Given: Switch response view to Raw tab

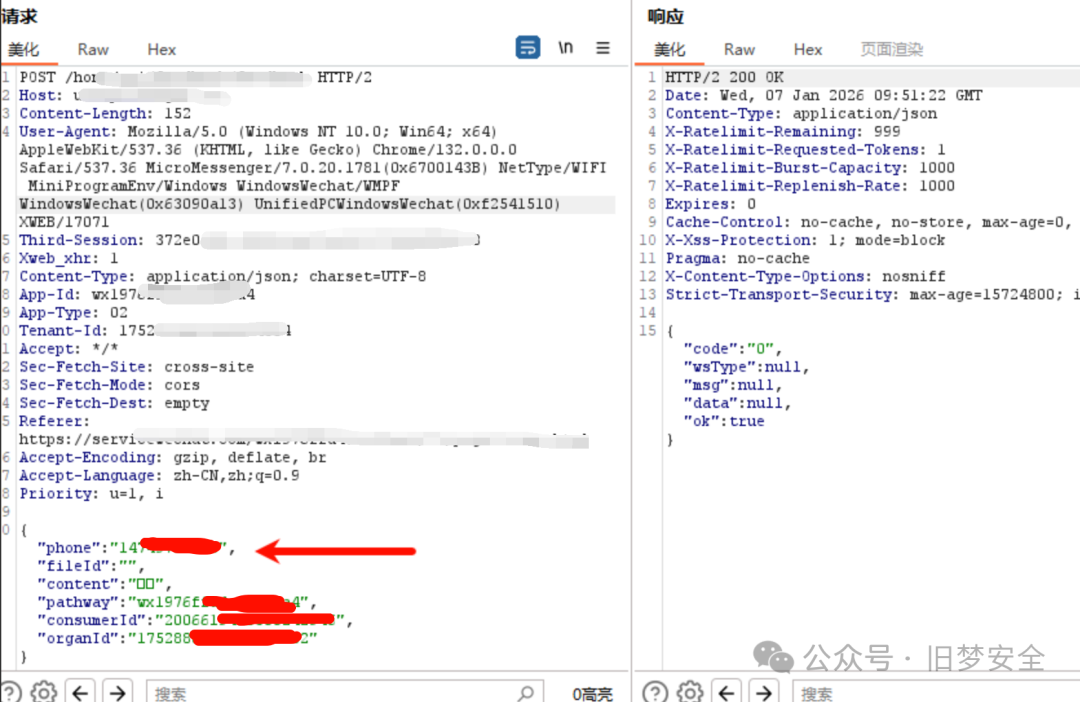Looking at the screenshot, I should pos(739,50).
